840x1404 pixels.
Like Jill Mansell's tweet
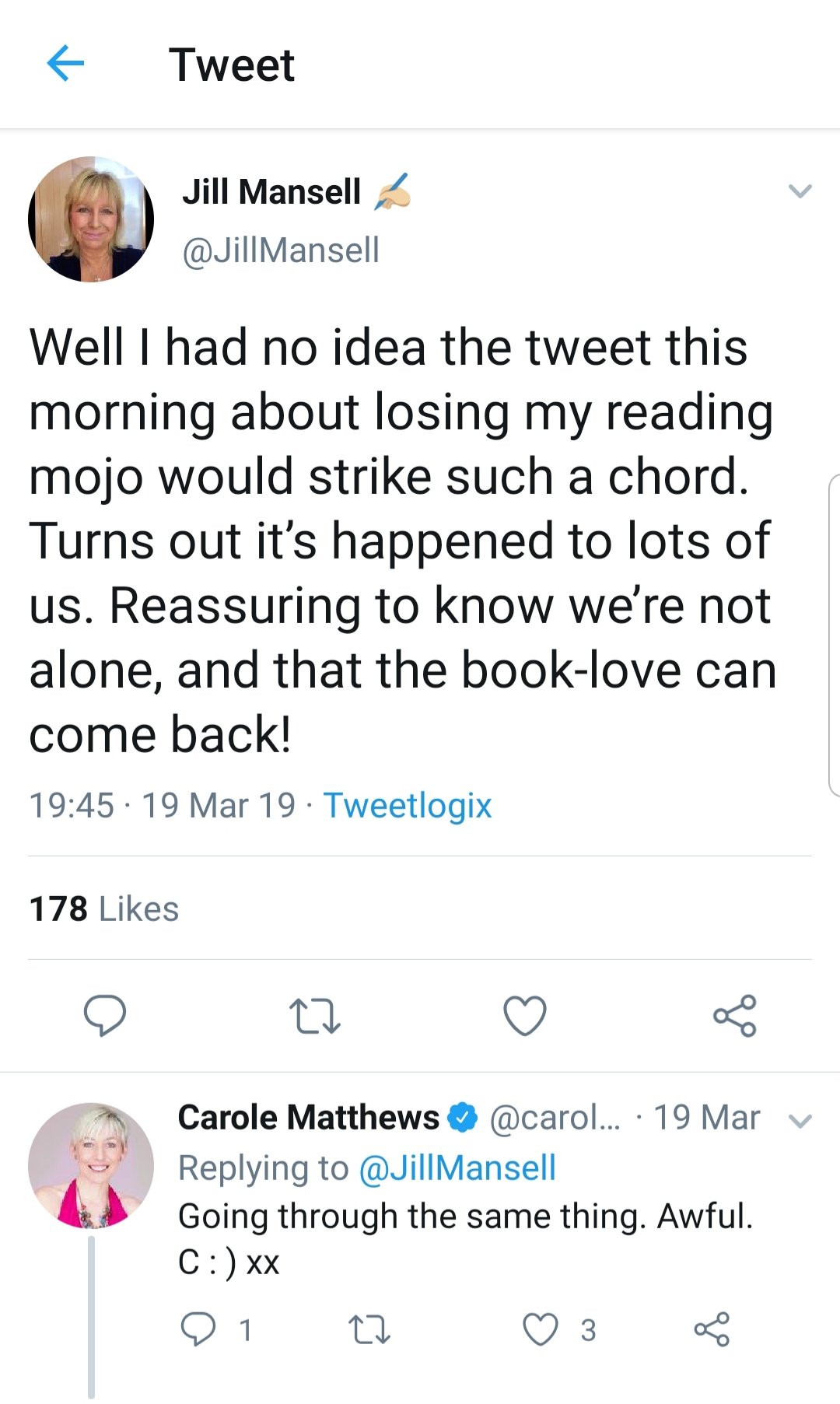point(525,1016)
